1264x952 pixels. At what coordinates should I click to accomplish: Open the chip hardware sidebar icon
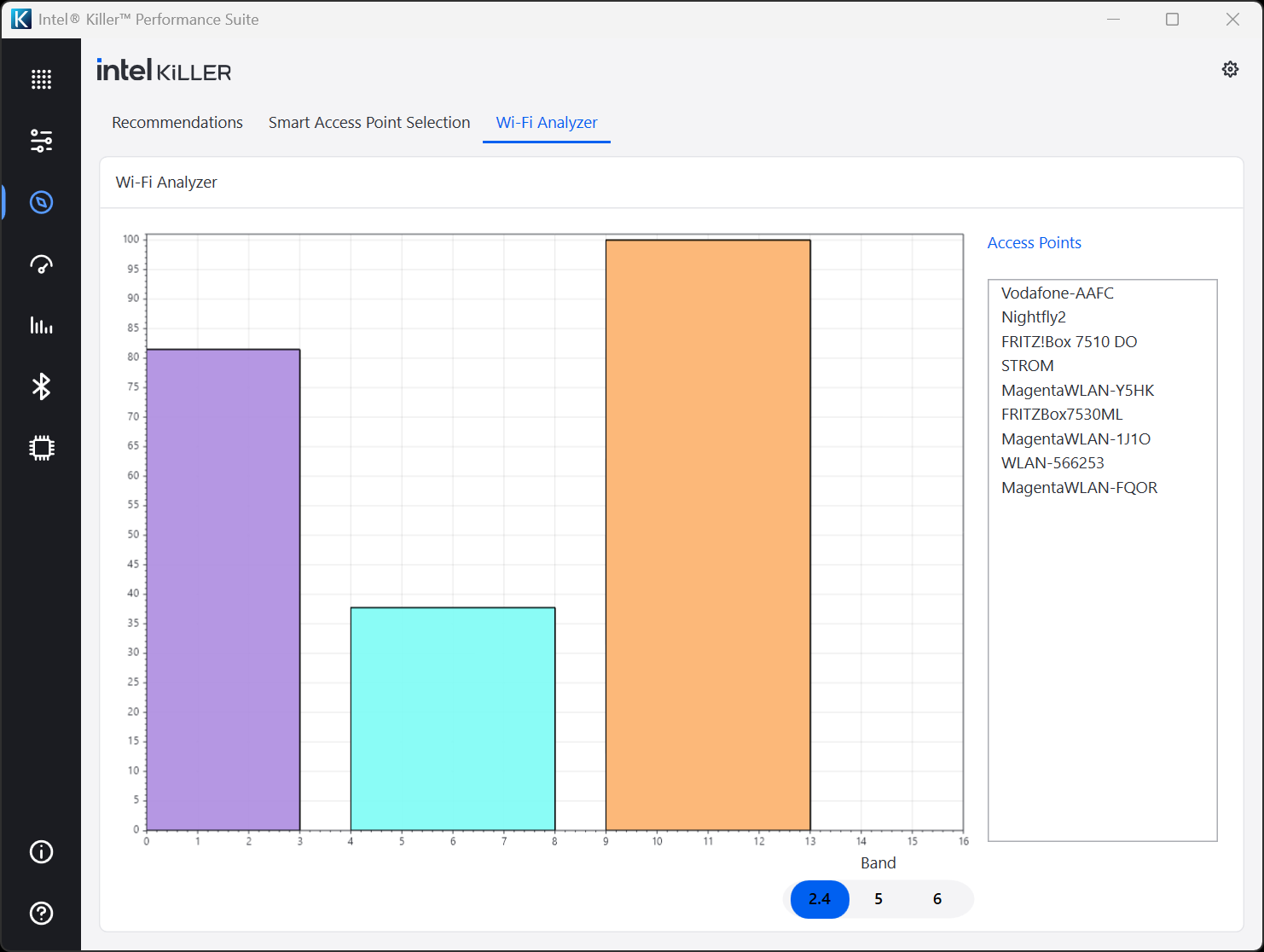tap(41, 448)
